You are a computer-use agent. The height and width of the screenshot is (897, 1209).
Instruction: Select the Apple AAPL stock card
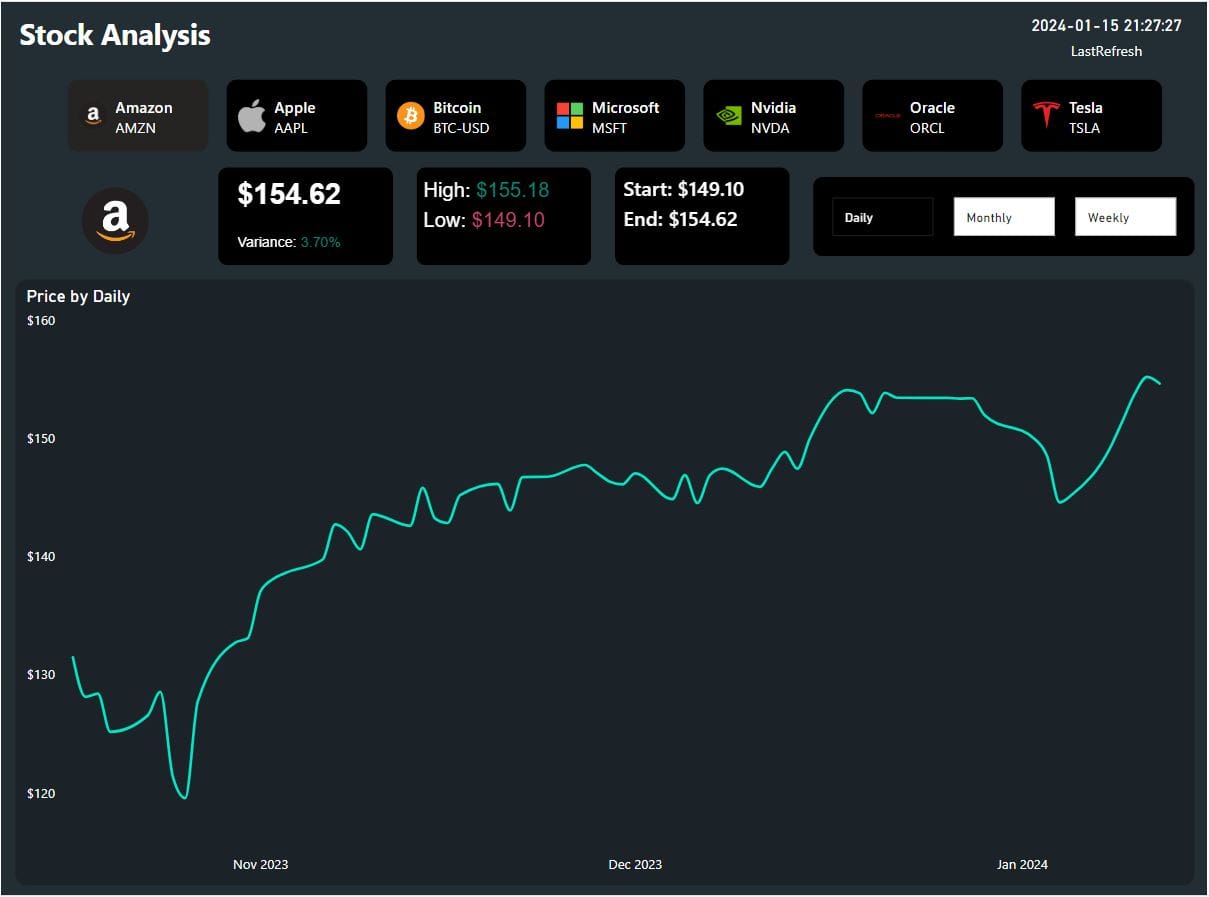coord(297,116)
